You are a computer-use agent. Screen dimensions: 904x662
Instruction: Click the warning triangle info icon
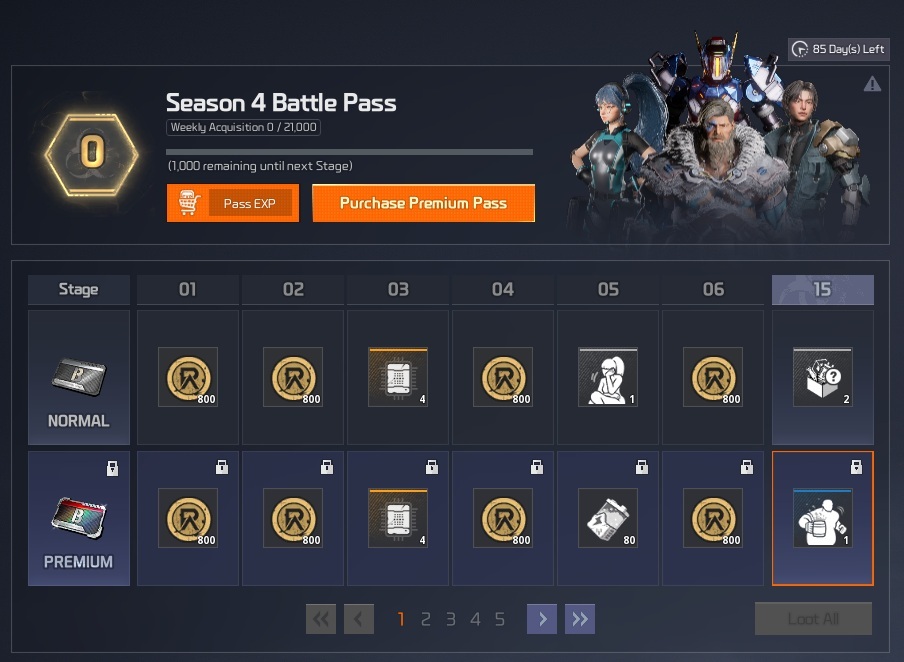[x=872, y=84]
